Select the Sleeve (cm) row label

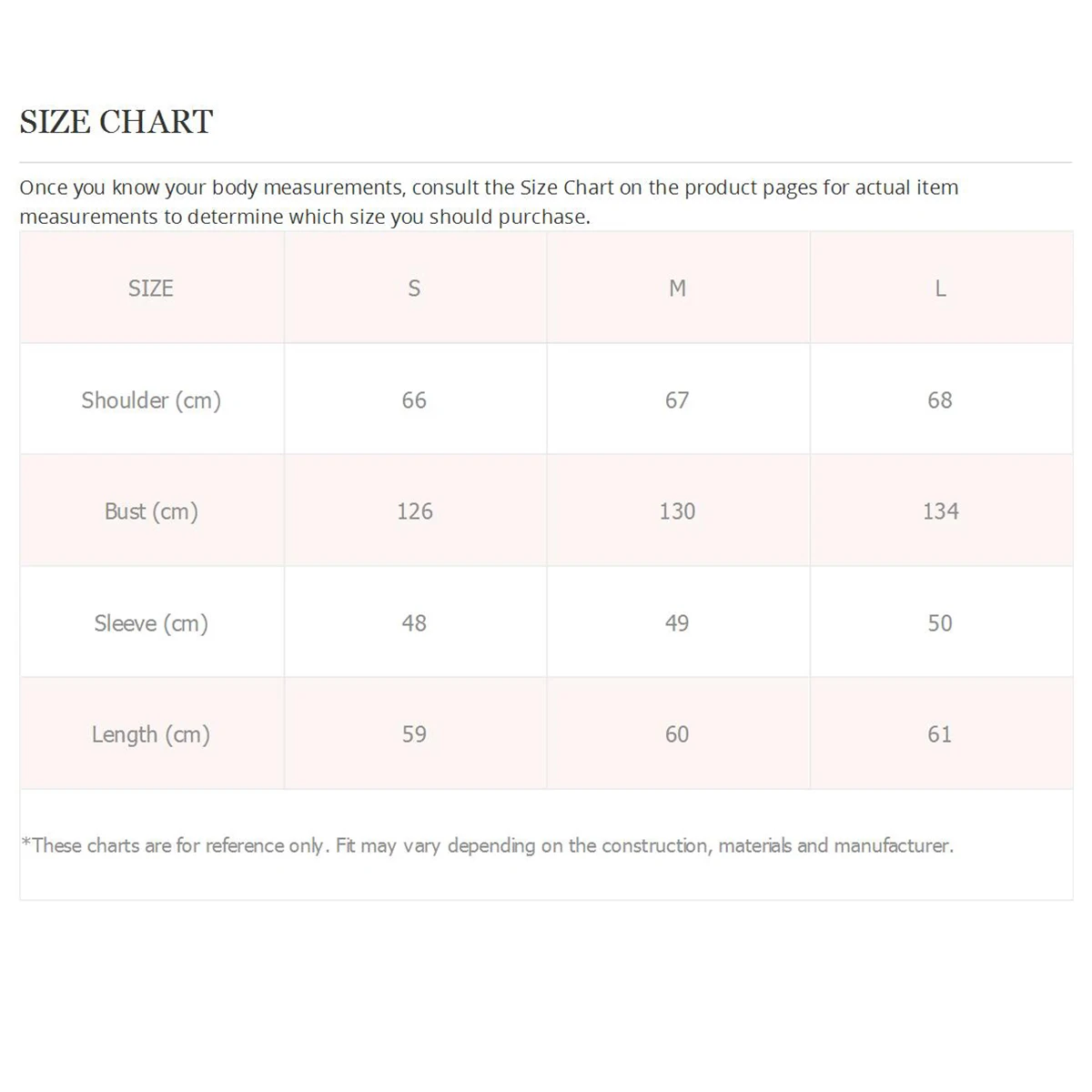[151, 623]
